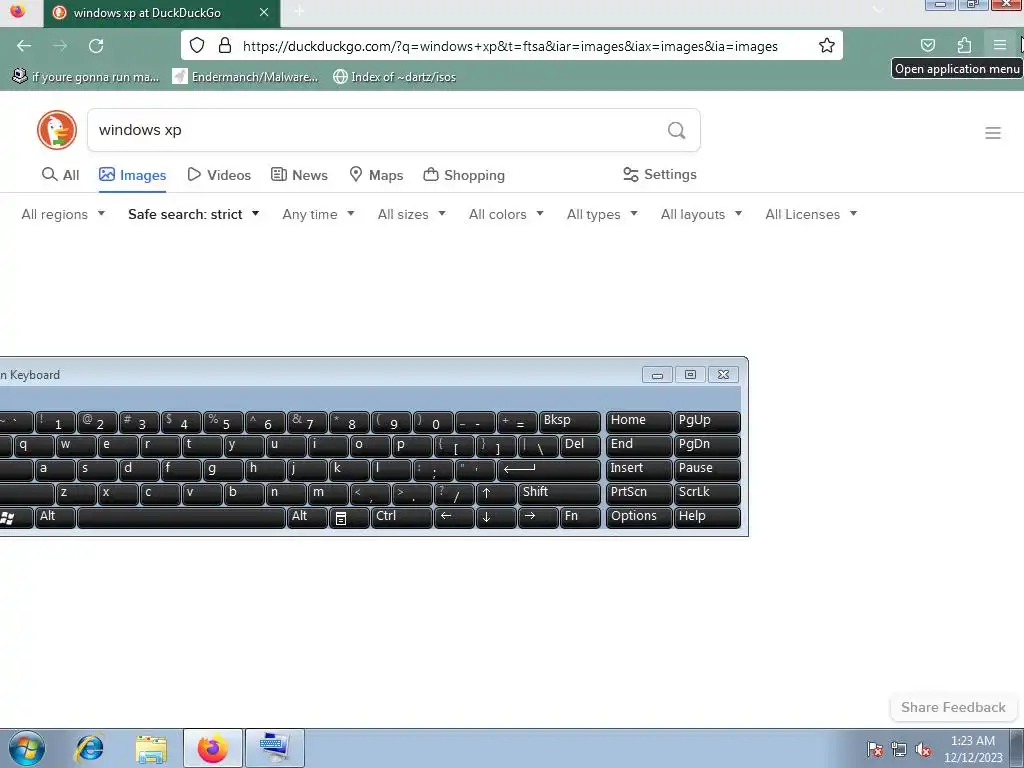1024x768 pixels.
Task: Open Firefox application menu
Action: point(999,45)
